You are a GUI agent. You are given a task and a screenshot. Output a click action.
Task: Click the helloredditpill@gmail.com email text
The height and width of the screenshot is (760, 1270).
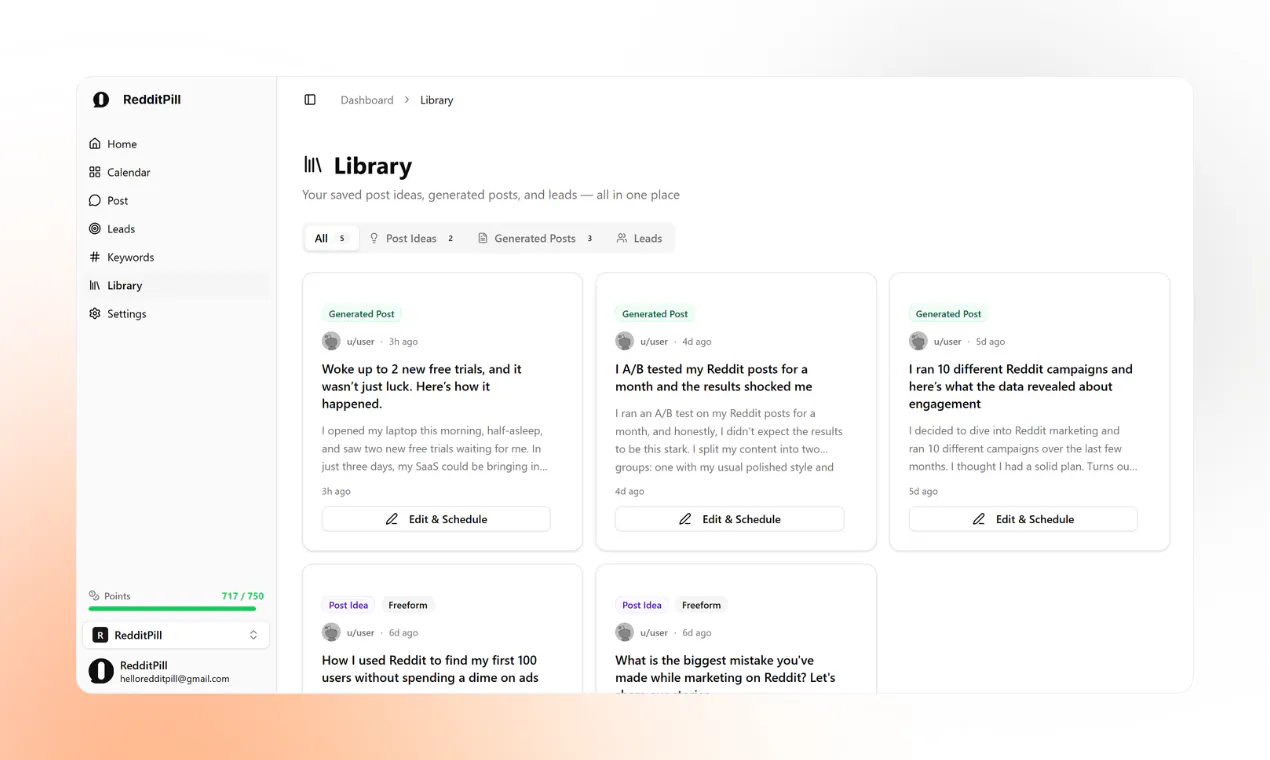[x=175, y=679]
